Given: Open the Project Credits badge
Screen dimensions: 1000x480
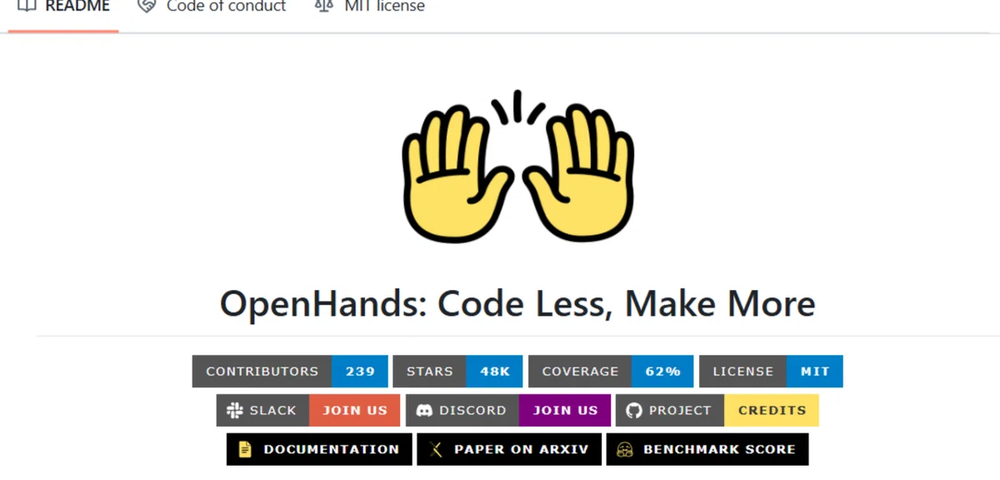Looking at the screenshot, I should [717, 410].
